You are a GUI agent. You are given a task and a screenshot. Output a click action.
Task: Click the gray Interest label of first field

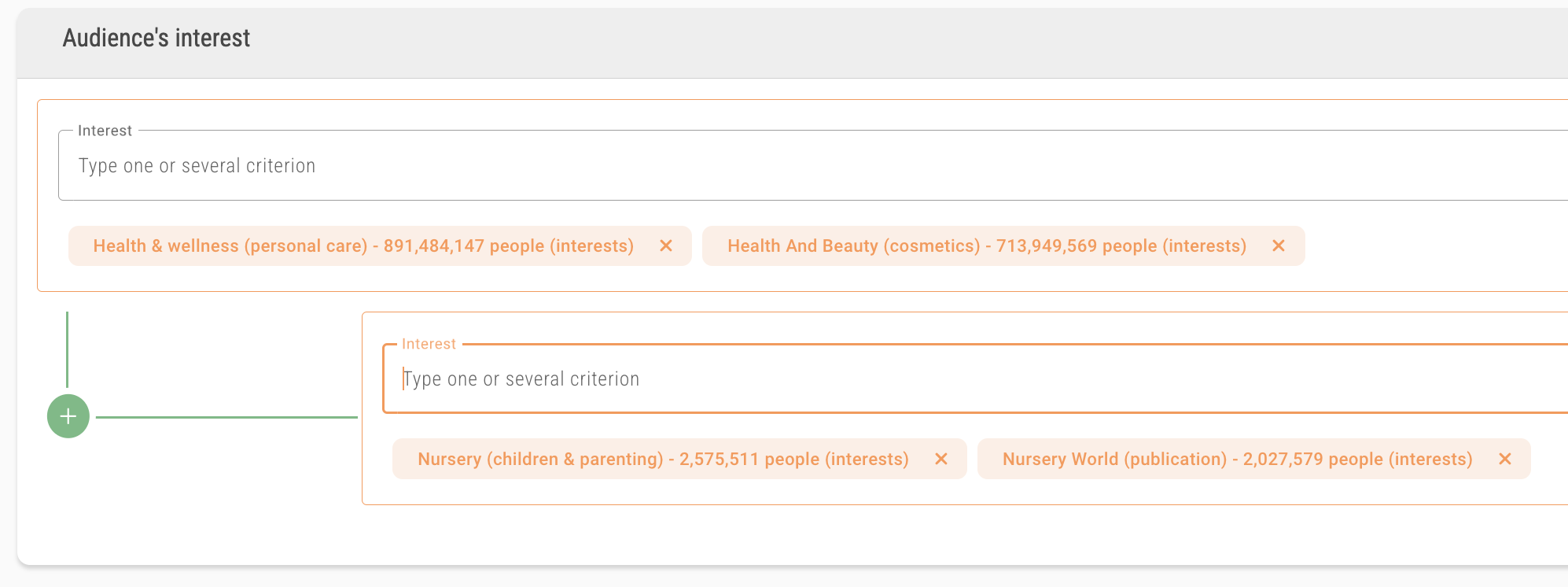105,131
